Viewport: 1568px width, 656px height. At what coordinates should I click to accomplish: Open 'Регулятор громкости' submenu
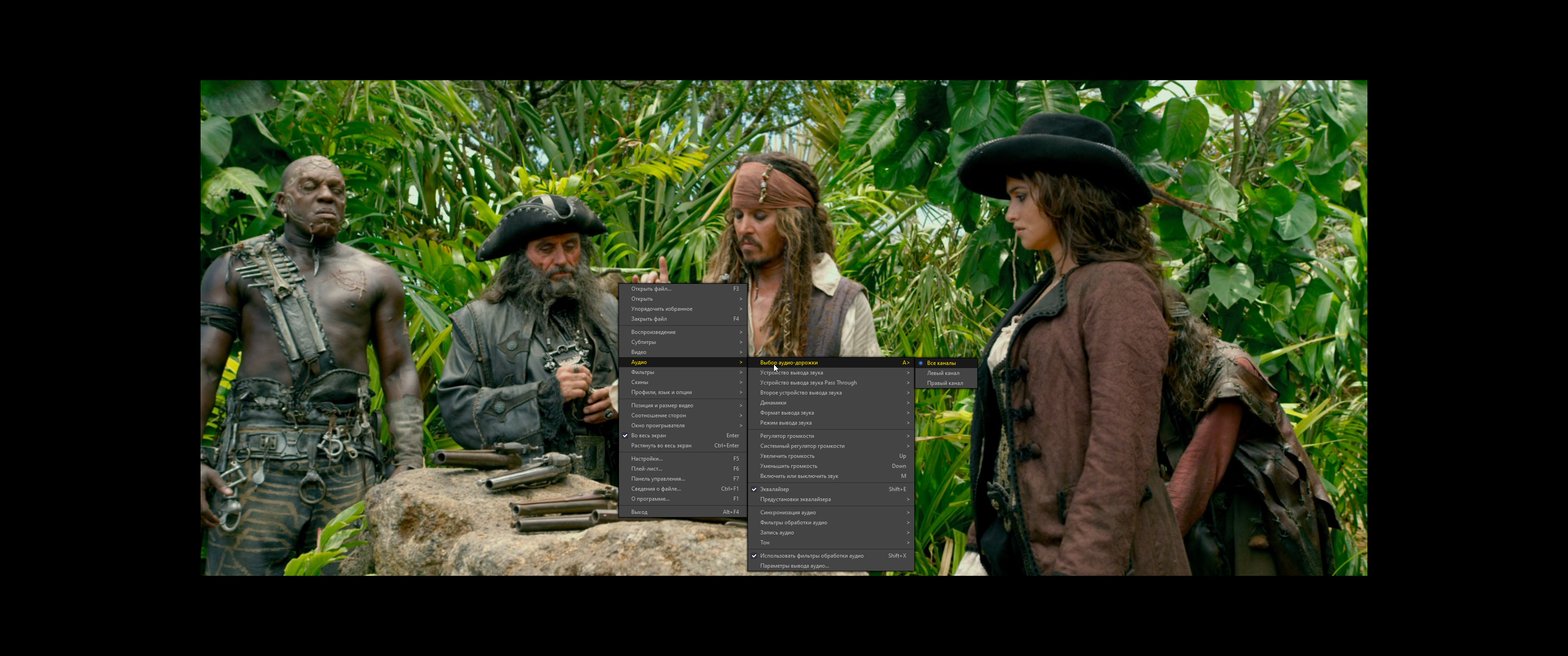pyautogui.click(x=786, y=436)
